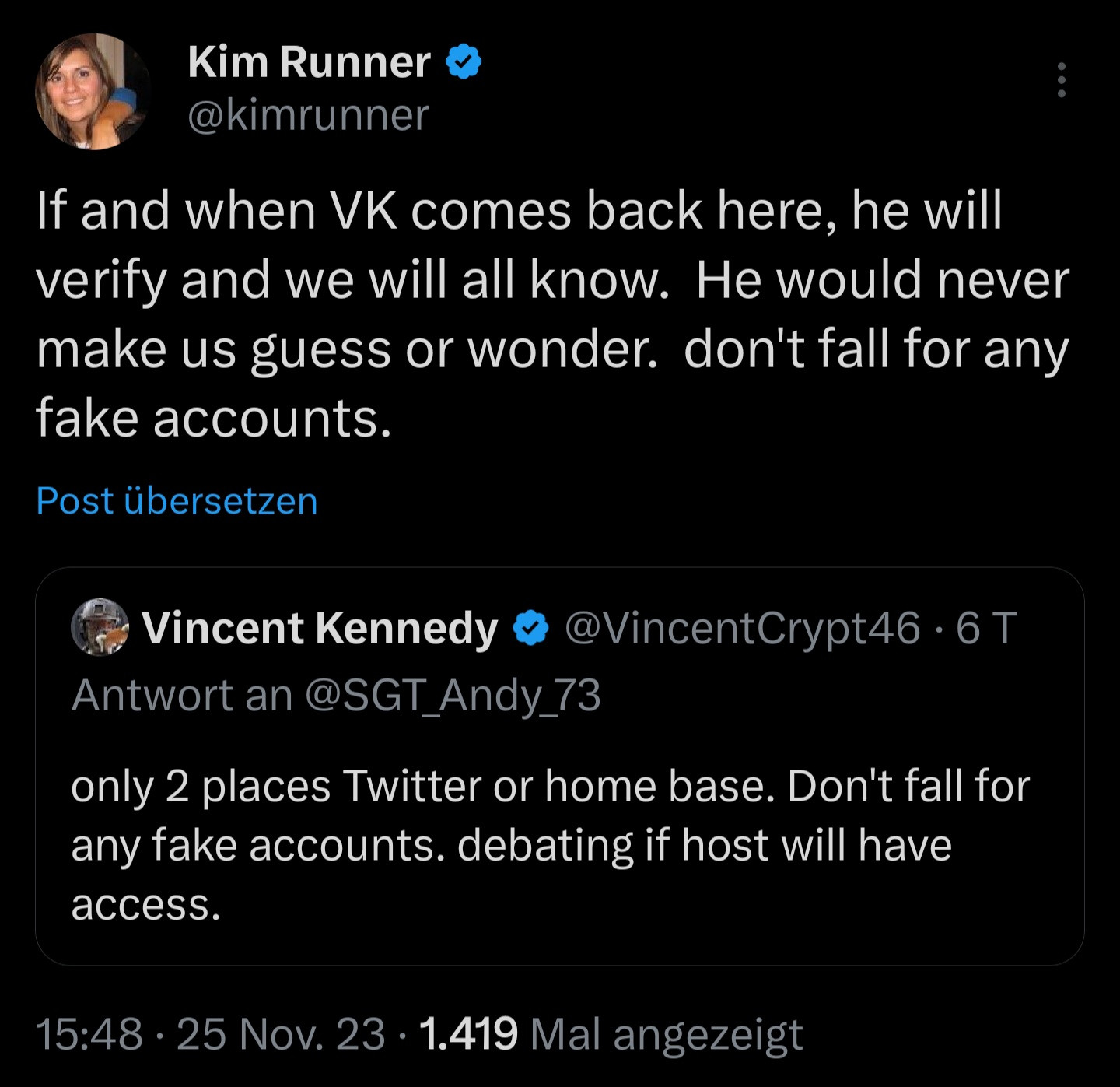This screenshot has height=1087, width=1120.
Task: Open the three-dot more options menu
Action: pos(1061,80)
